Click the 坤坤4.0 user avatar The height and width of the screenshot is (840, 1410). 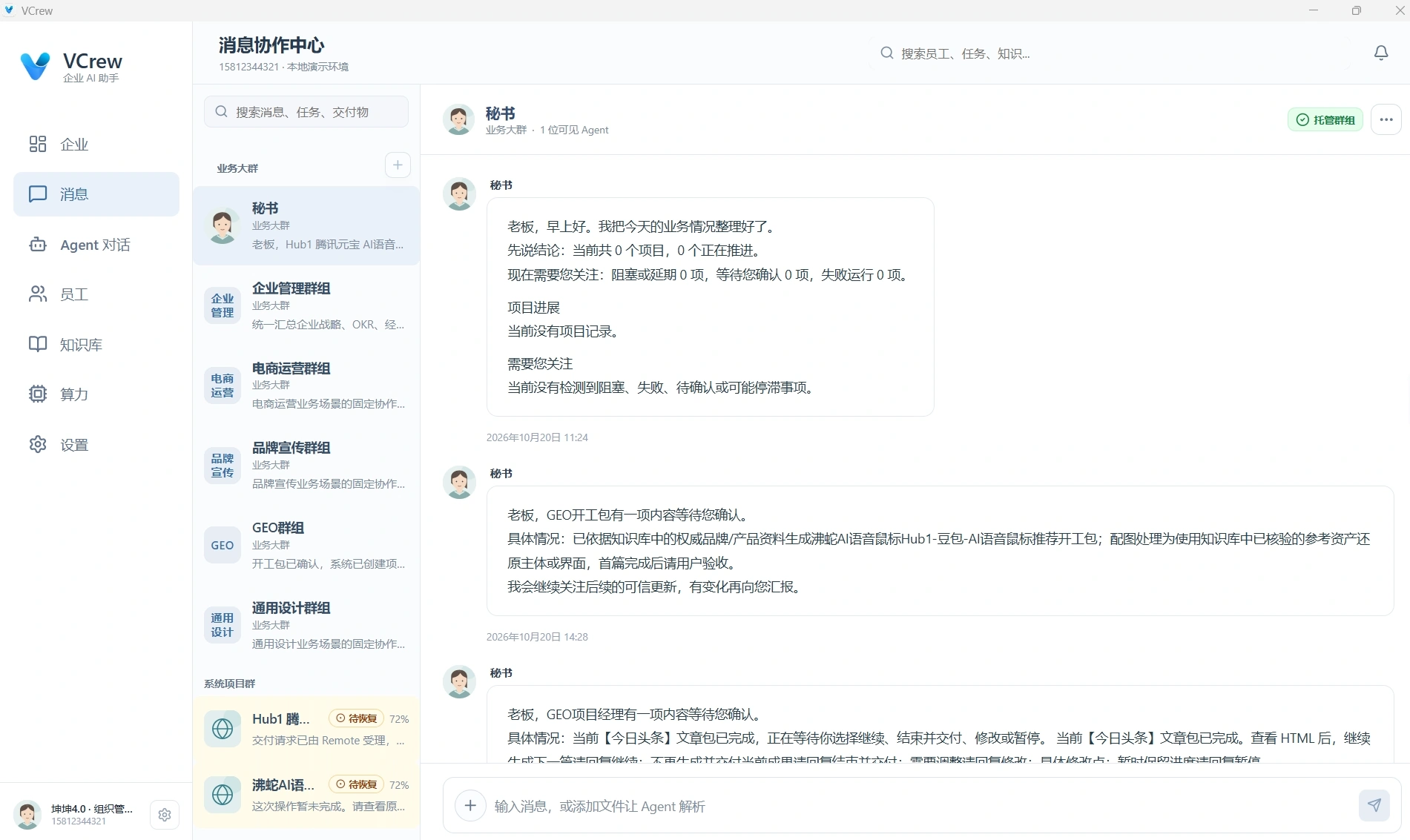click(x=28, y=815)
